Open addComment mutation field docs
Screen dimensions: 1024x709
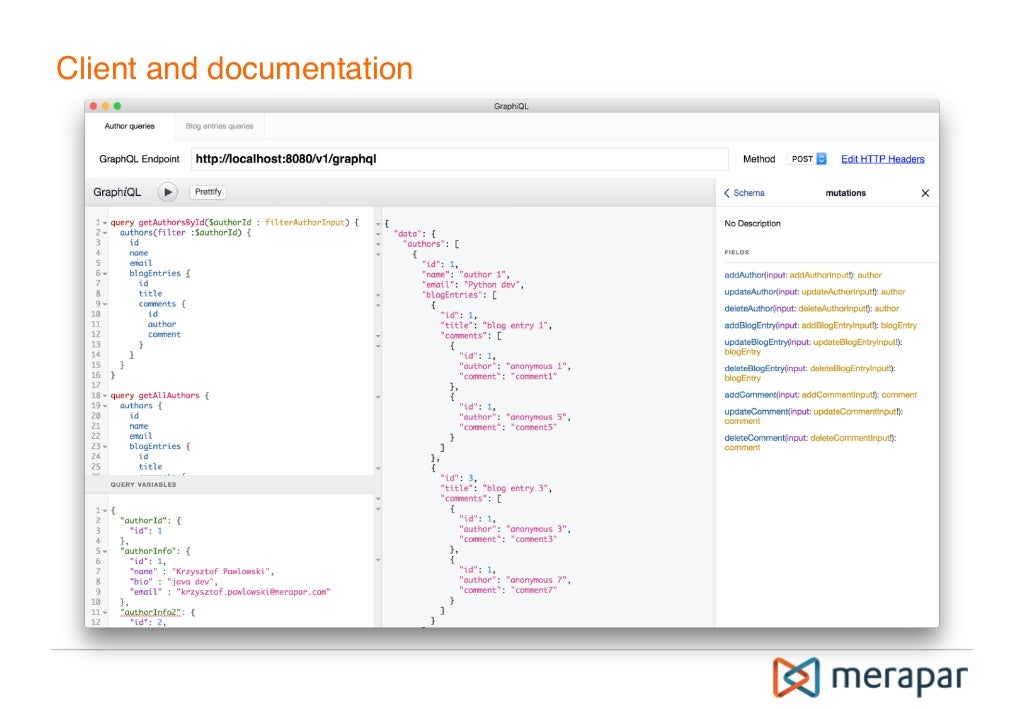pyautogui.click(x=750, y=395)
